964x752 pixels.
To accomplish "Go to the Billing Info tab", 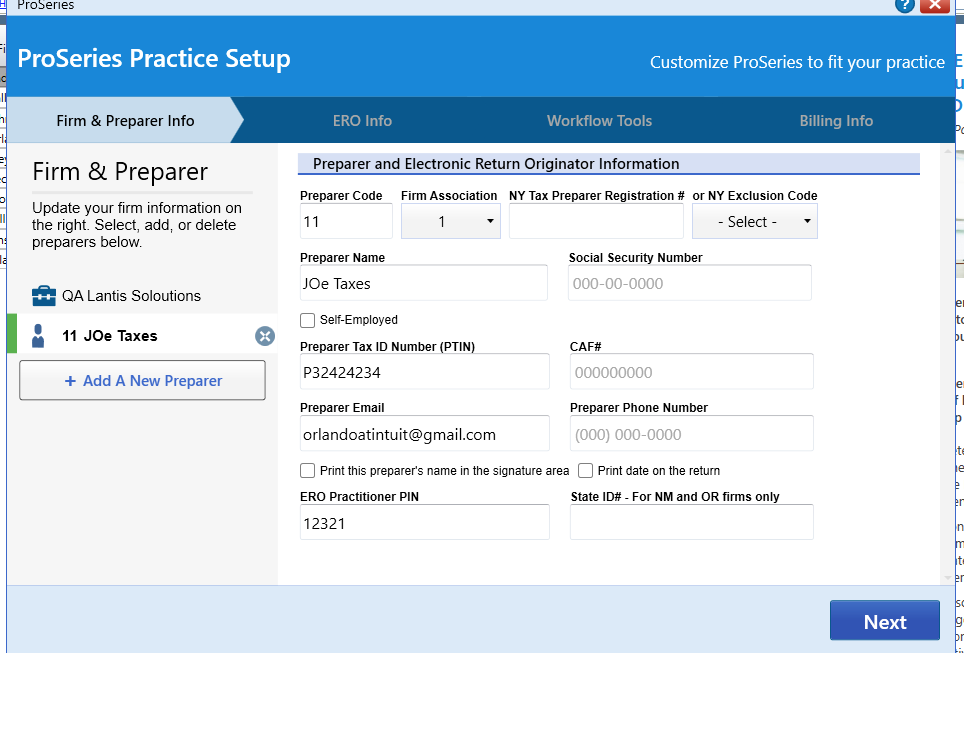I will tap(836, 119).
